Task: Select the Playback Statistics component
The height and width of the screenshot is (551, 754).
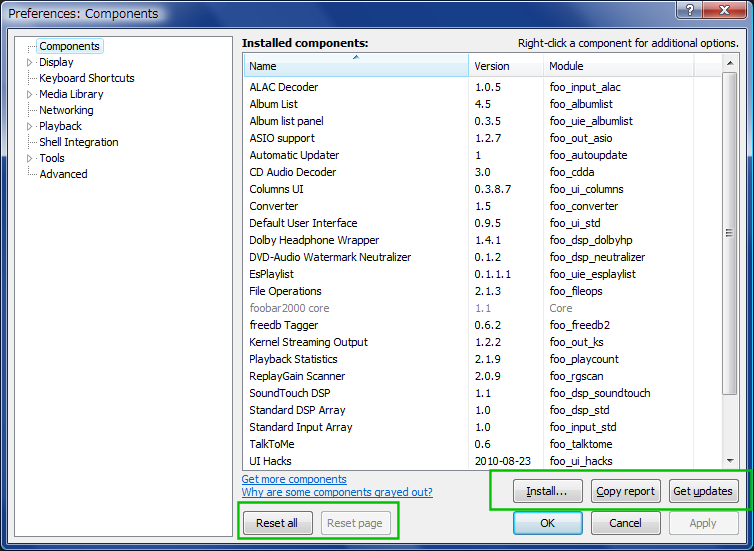Action: [x=483, y=359]
